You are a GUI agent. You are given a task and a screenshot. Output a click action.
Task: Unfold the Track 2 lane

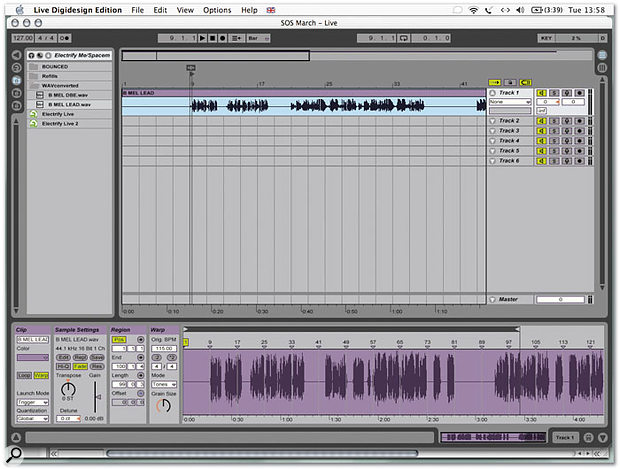click(x=493, y=121)
